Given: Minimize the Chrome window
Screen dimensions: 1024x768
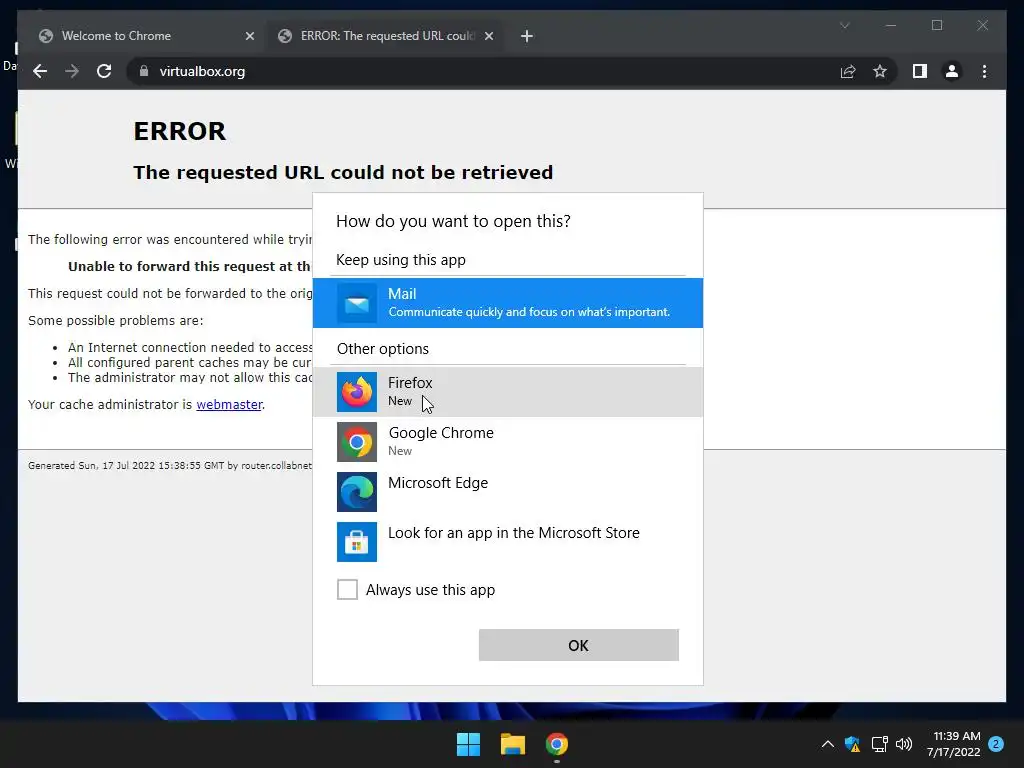Looking at the screenshot, I should pyautogui.click(x=891, y=25).
